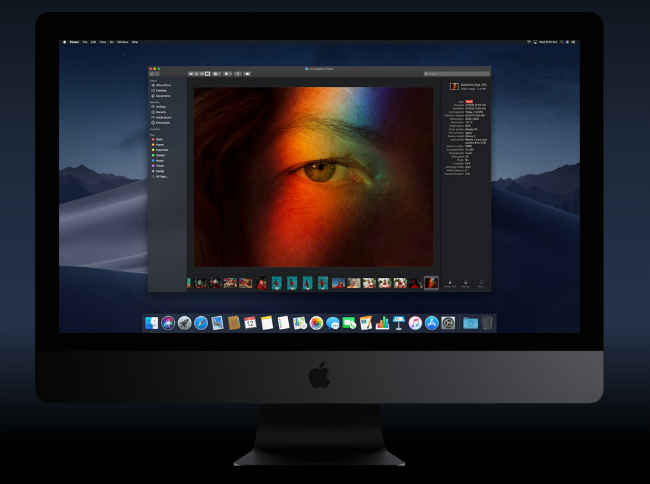This screenshot has height=484, width=650.
Task: Open Documents in the sidebar
Action: click(161, 96)
